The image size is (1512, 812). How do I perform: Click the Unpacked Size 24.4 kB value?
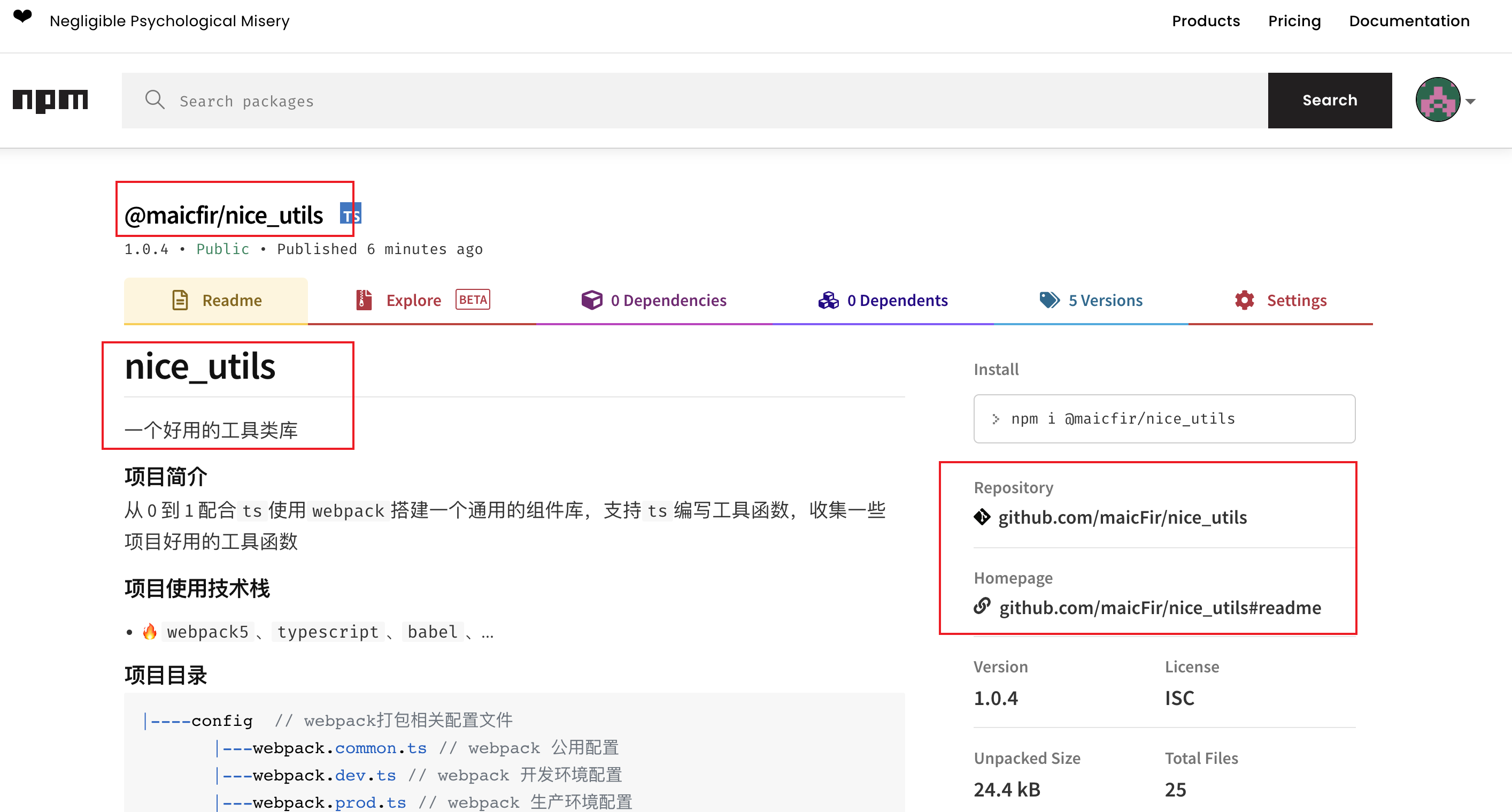pos(1007,790)
